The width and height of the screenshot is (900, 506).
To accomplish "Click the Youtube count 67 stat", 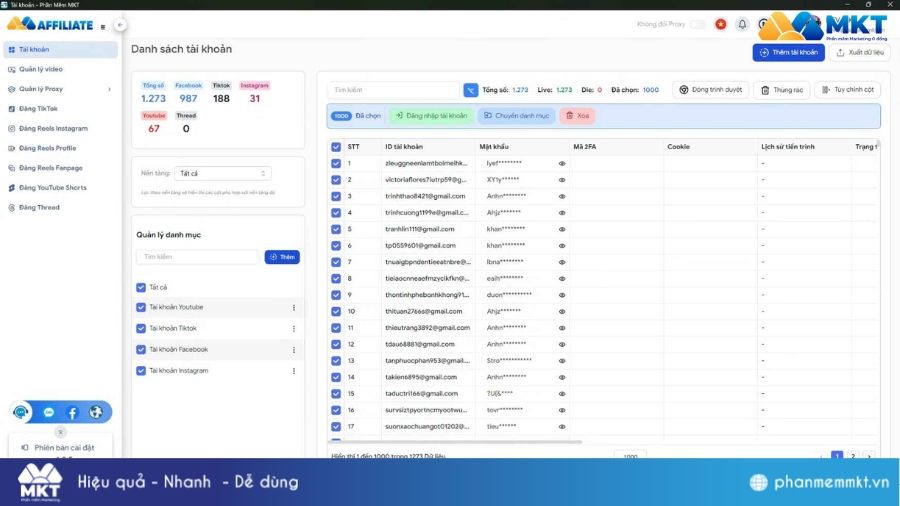I will (154, 129).
